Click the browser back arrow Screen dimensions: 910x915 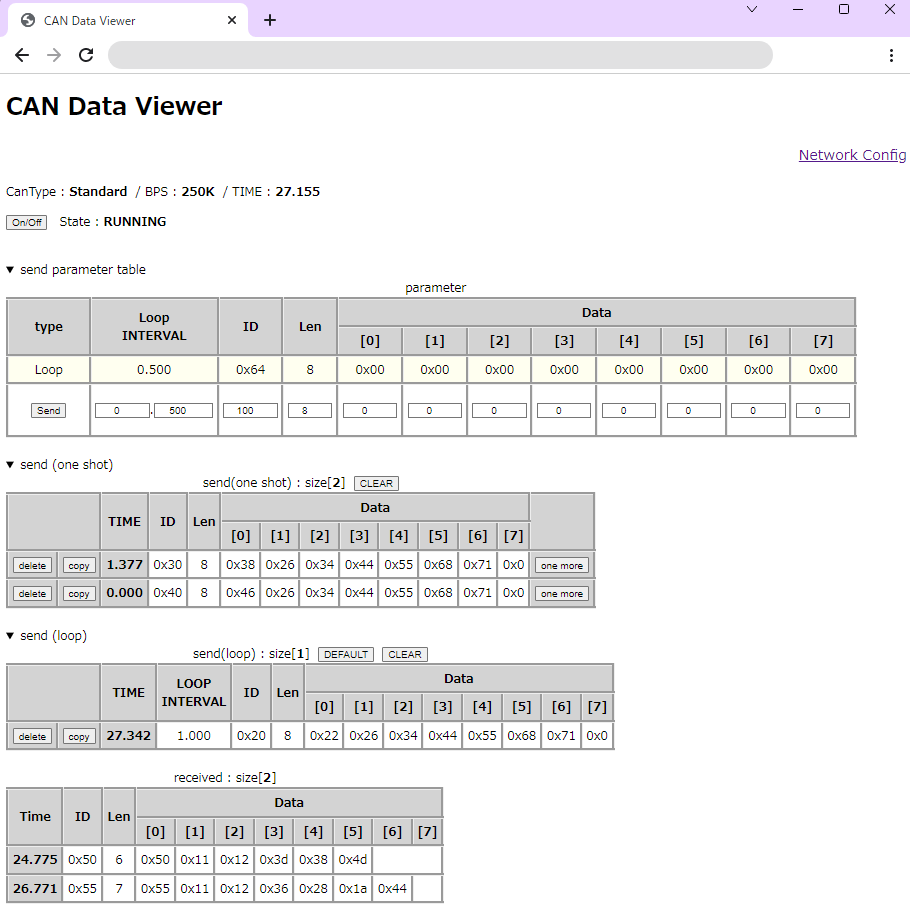pyautogui.click(x=22, y=55)
